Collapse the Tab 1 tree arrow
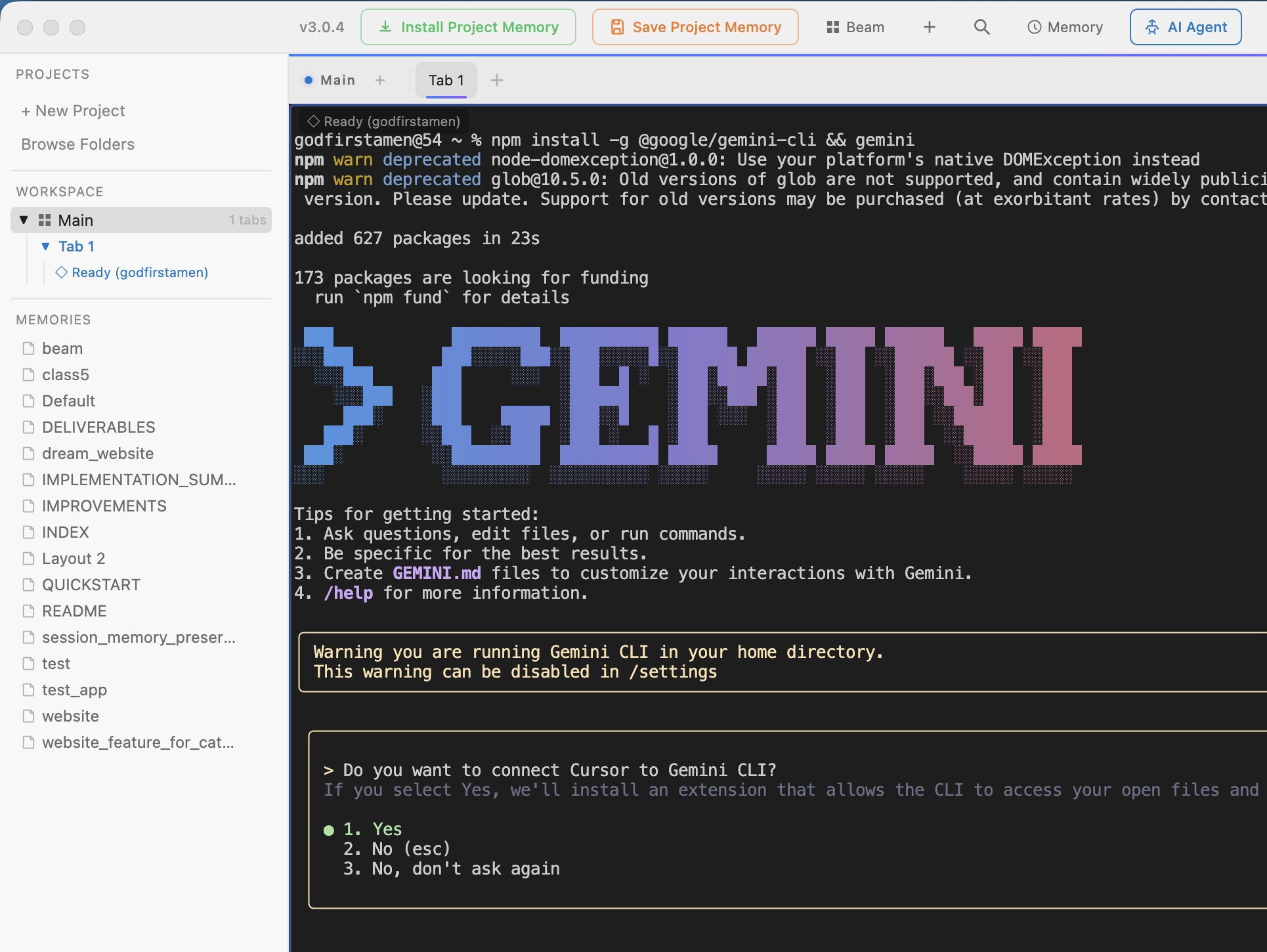This screenshot has width=1267, height=952. pos(45,246)
